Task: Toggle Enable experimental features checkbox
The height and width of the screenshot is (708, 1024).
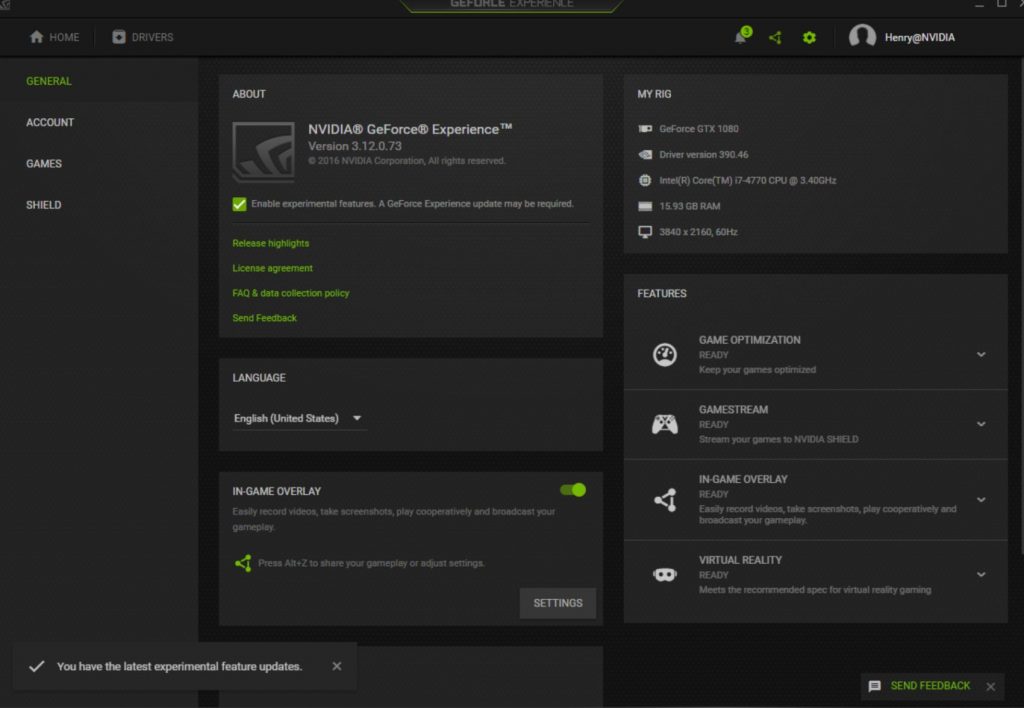Action: click(x=240, y=204)
